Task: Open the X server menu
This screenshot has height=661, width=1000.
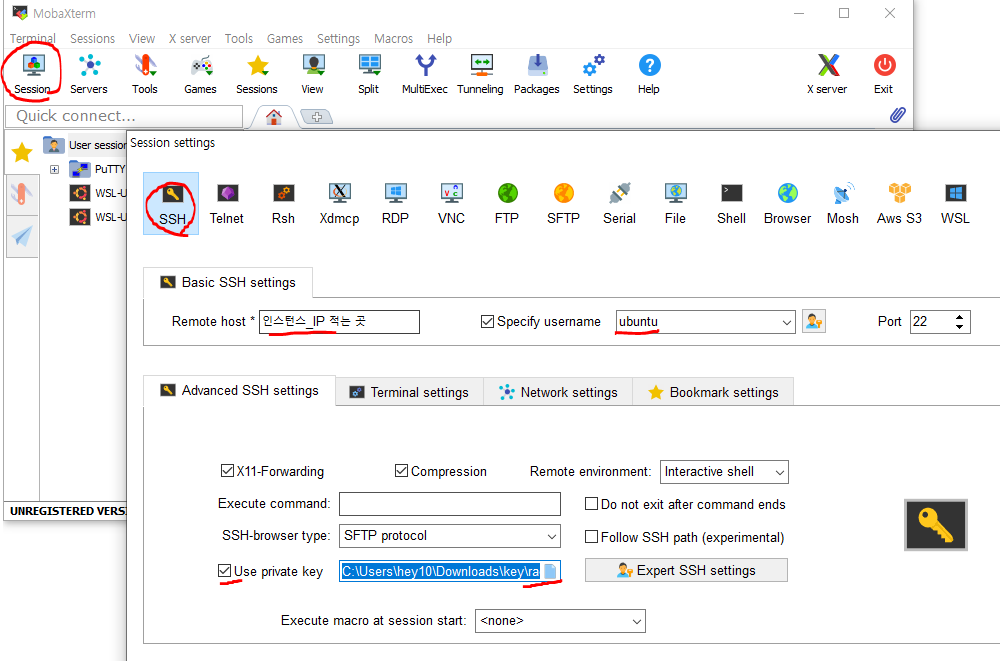Action: [189, 38]
